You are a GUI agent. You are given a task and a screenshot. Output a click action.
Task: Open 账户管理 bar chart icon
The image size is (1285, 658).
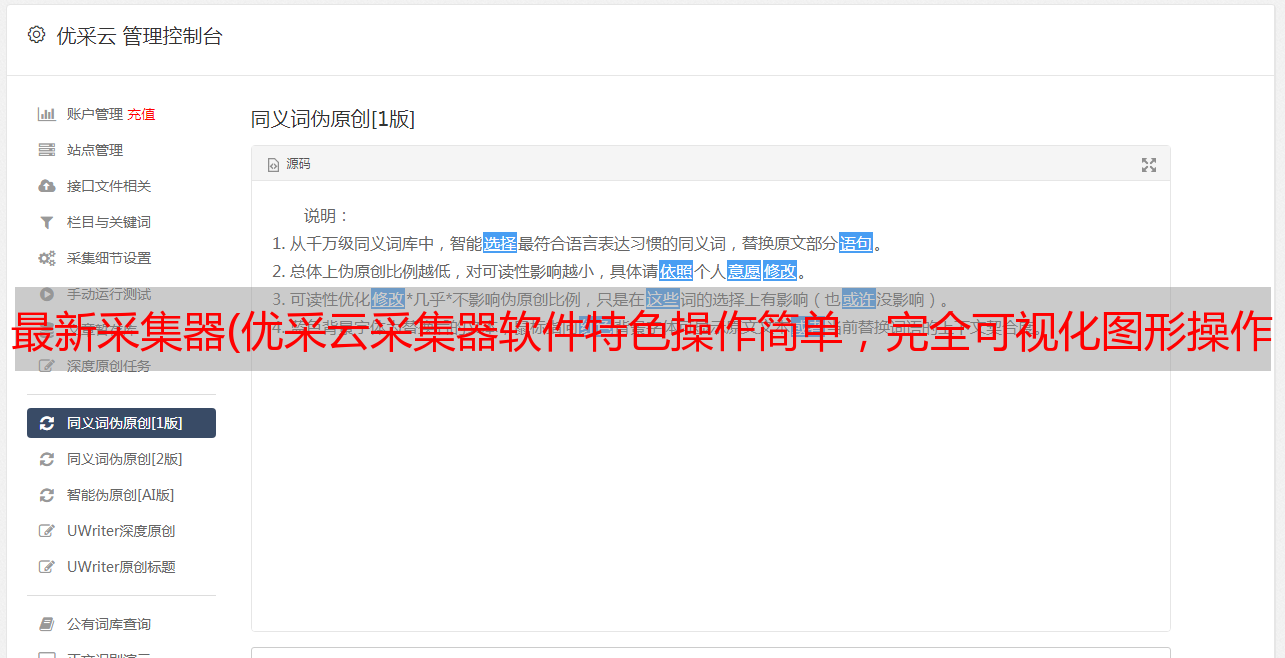pos(46,114)
